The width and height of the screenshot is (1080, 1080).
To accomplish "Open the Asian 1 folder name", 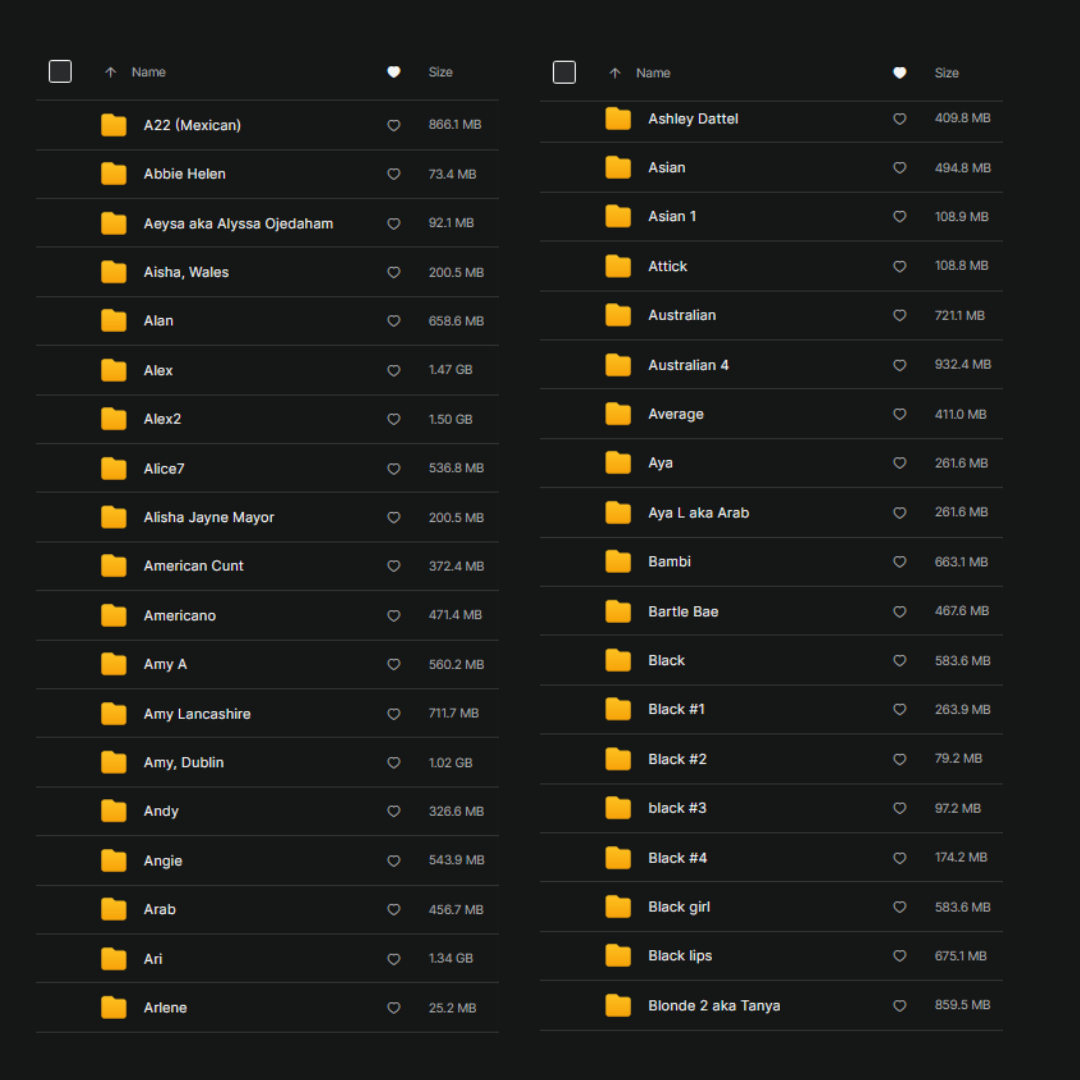I will [x=672, y=216].
